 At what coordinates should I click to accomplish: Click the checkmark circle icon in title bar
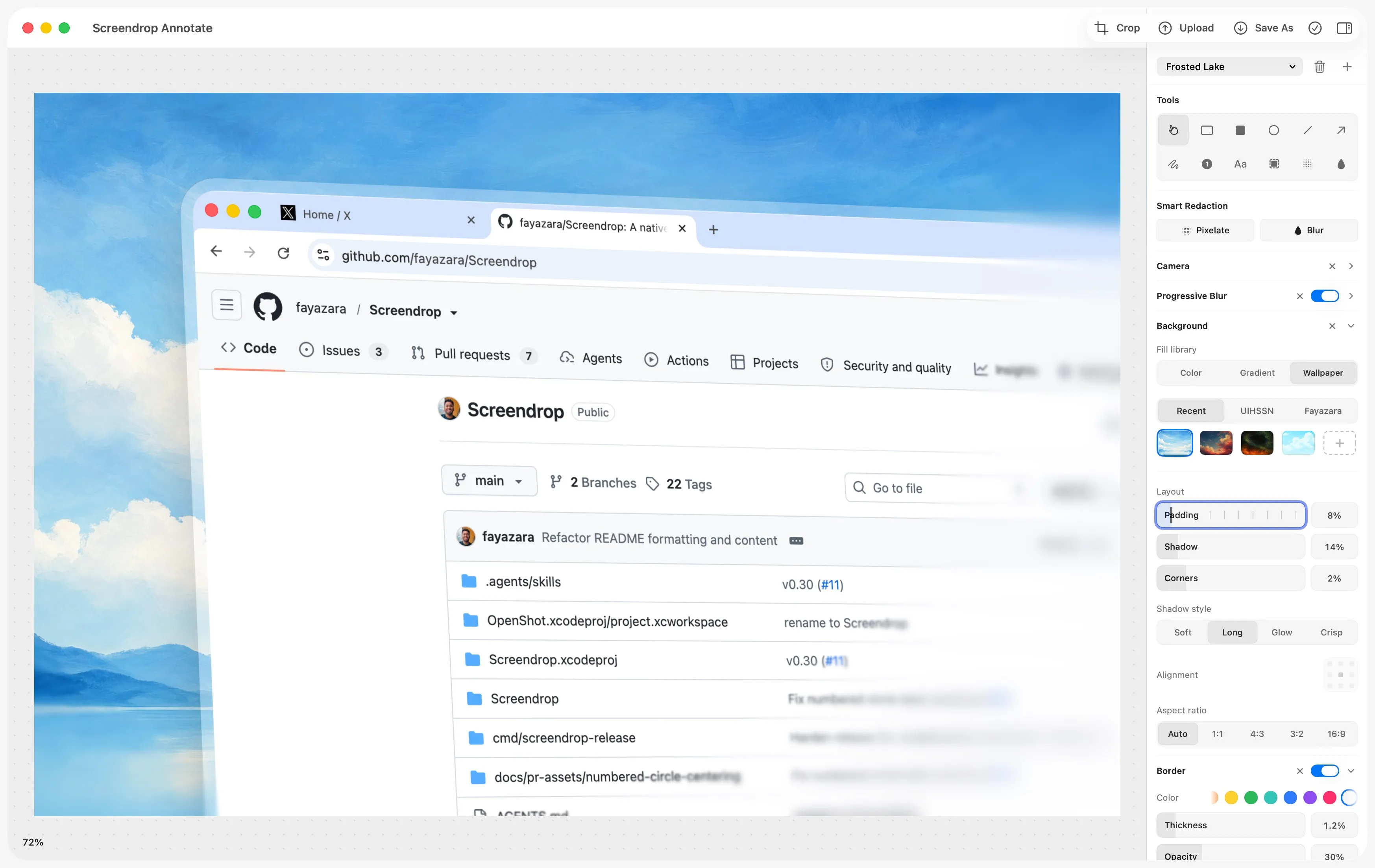1314,28
